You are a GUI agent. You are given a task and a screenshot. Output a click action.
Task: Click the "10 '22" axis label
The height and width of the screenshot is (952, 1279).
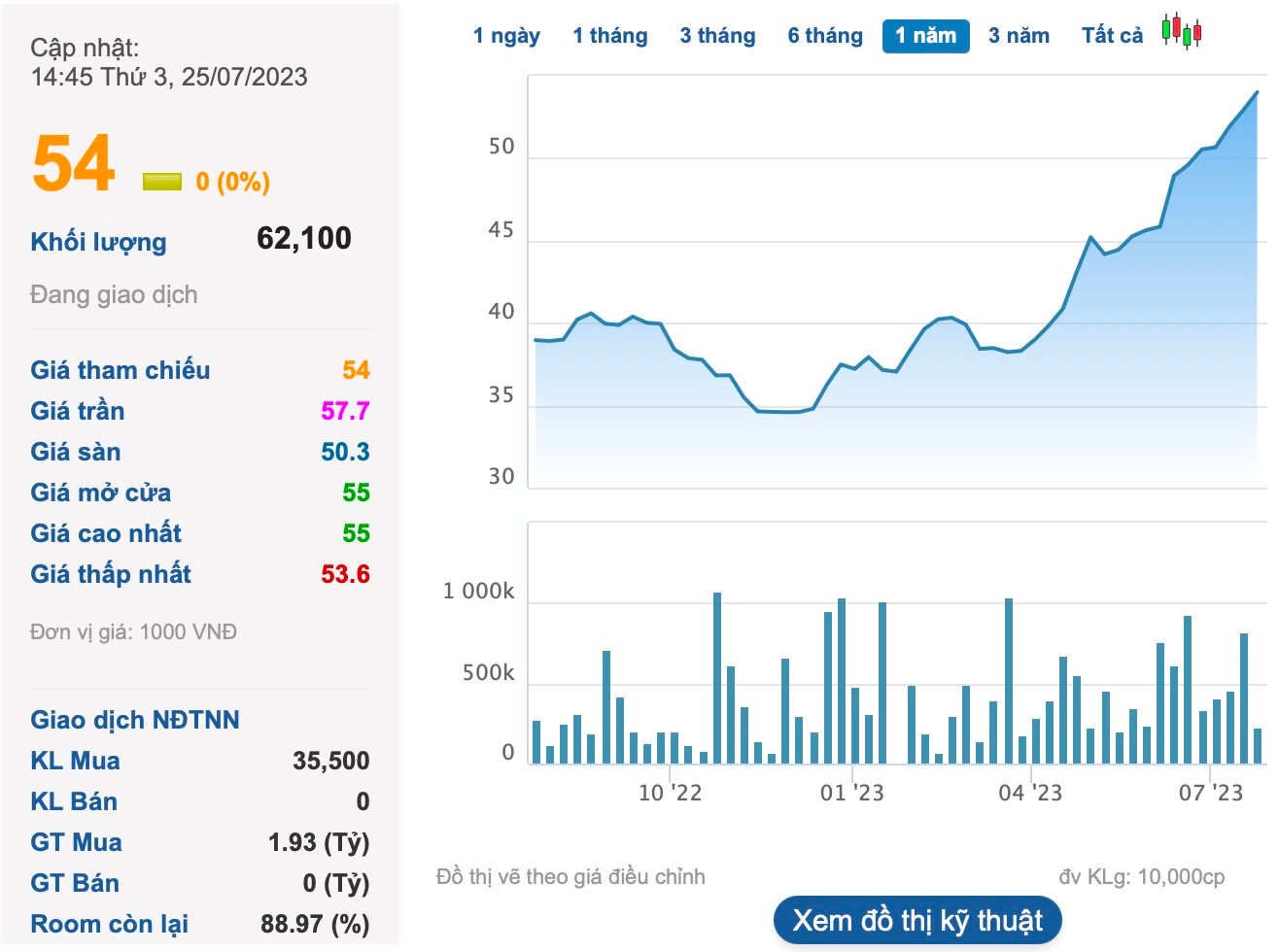670,794
